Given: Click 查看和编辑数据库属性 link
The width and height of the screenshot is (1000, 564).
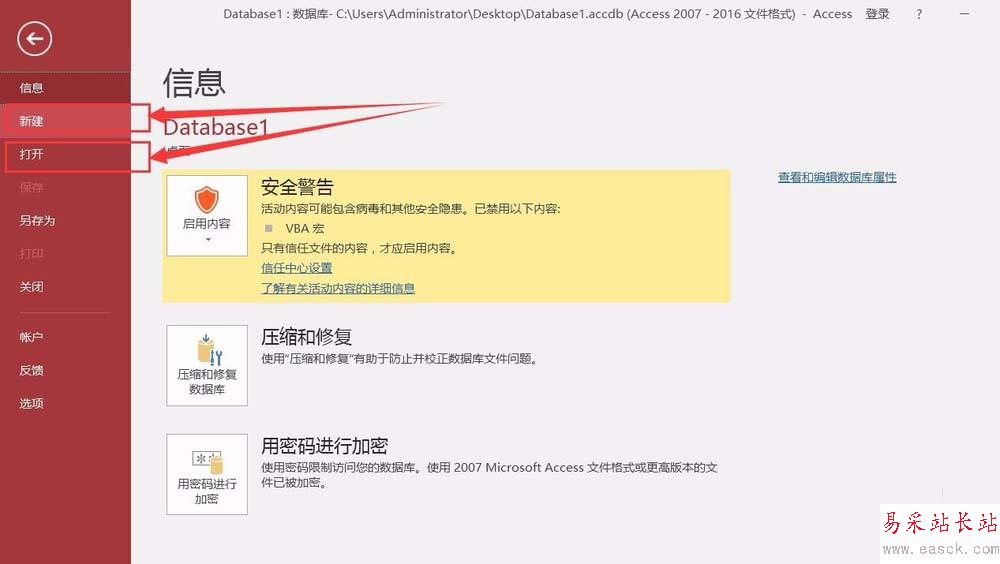Looking at the screenshot, I should (x=837, y=177).
